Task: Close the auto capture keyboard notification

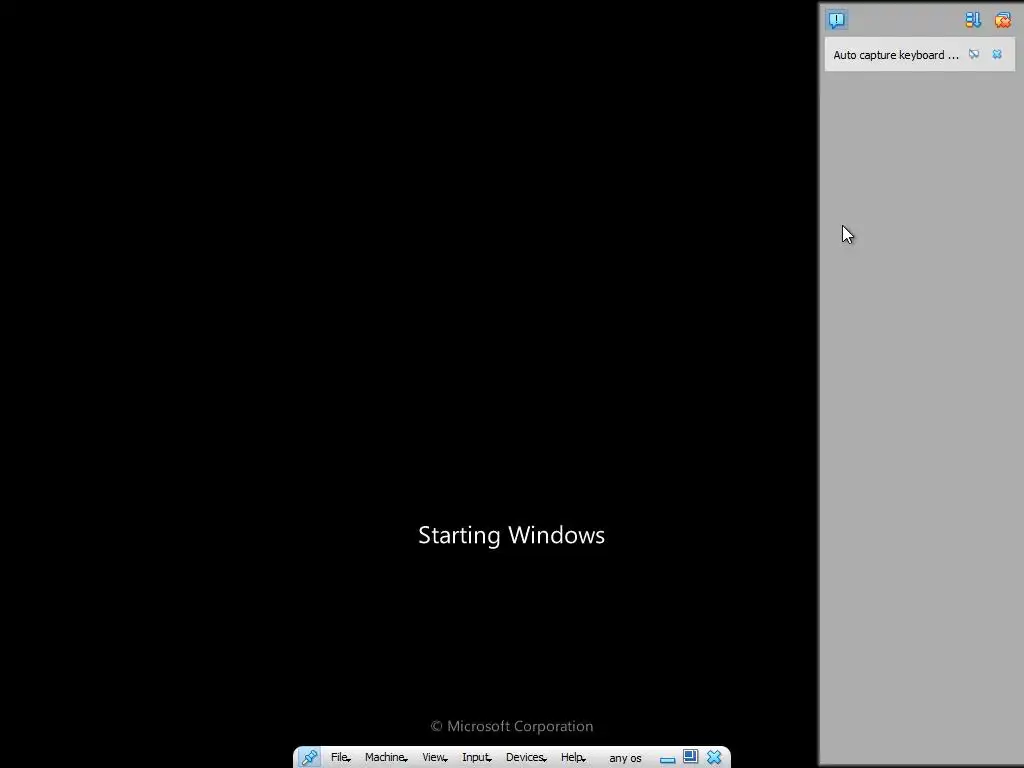Action: coord(997,54)
